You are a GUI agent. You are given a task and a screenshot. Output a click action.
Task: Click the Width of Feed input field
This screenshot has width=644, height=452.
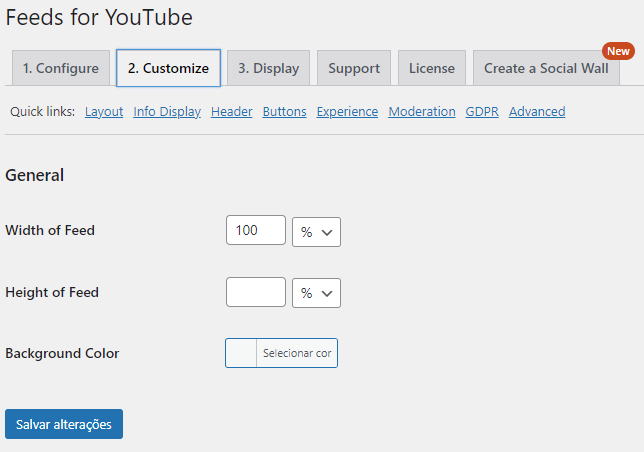tap(256, 231)
